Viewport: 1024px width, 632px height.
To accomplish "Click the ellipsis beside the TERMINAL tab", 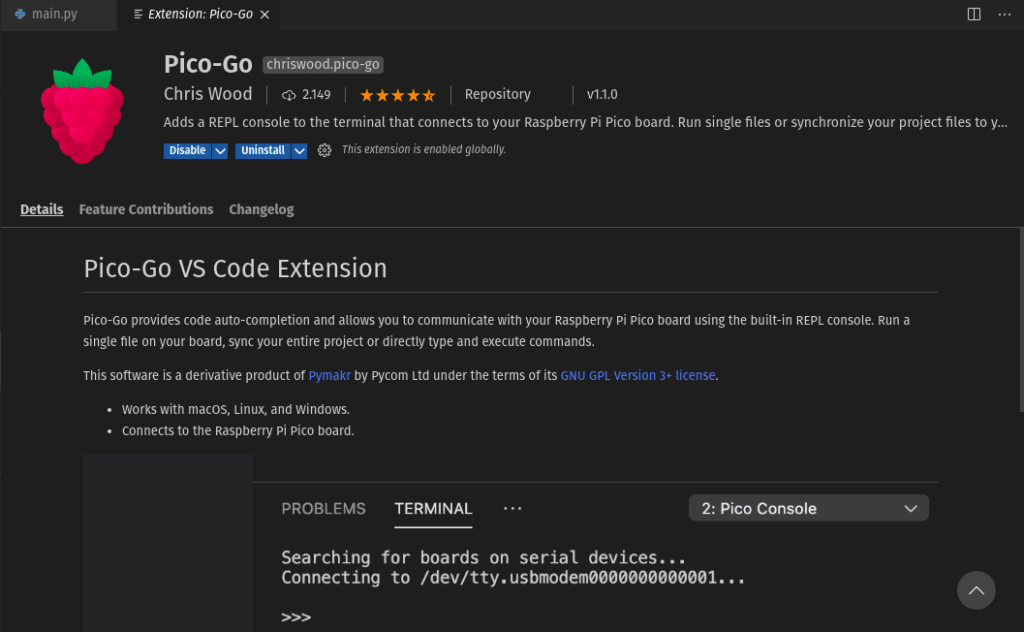I will click(x=513, y=508).
